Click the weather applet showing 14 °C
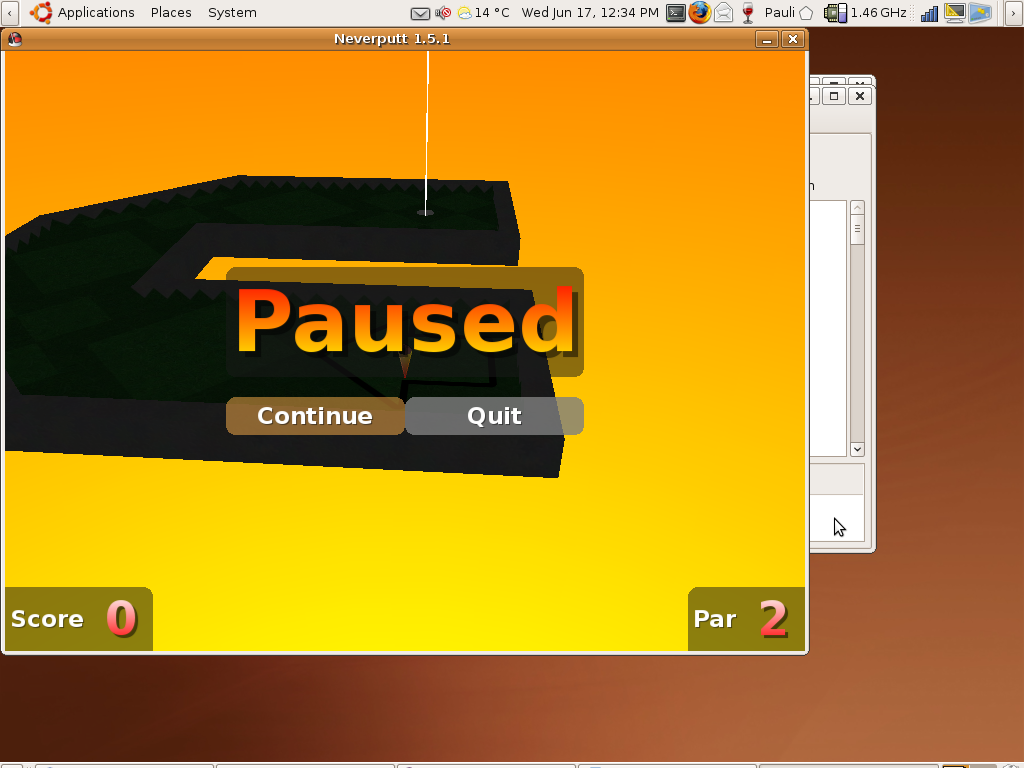This screenshot has height=768, width=1024. pos(484,12)
